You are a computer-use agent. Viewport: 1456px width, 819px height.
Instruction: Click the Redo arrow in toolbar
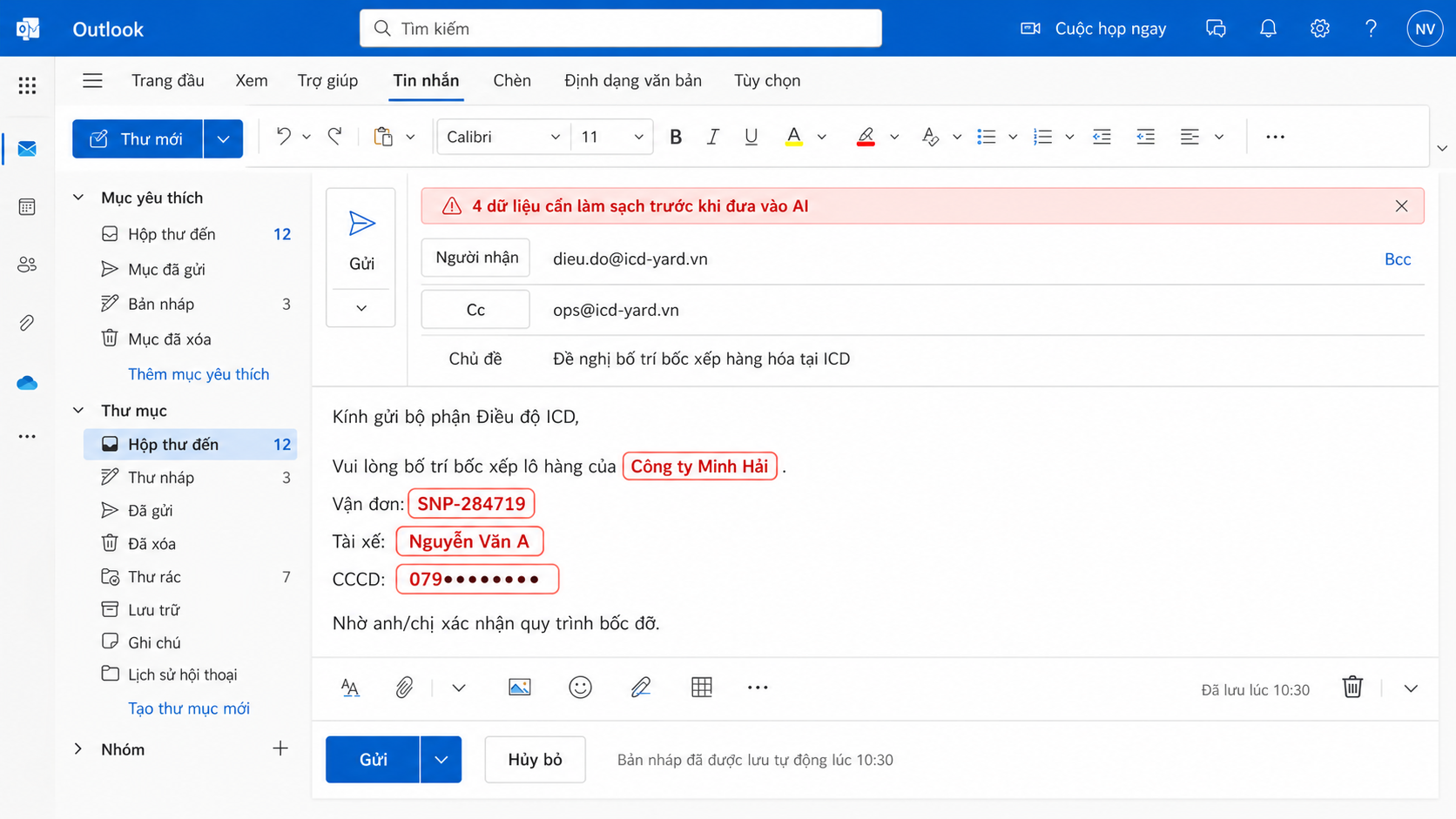point(335,137)
